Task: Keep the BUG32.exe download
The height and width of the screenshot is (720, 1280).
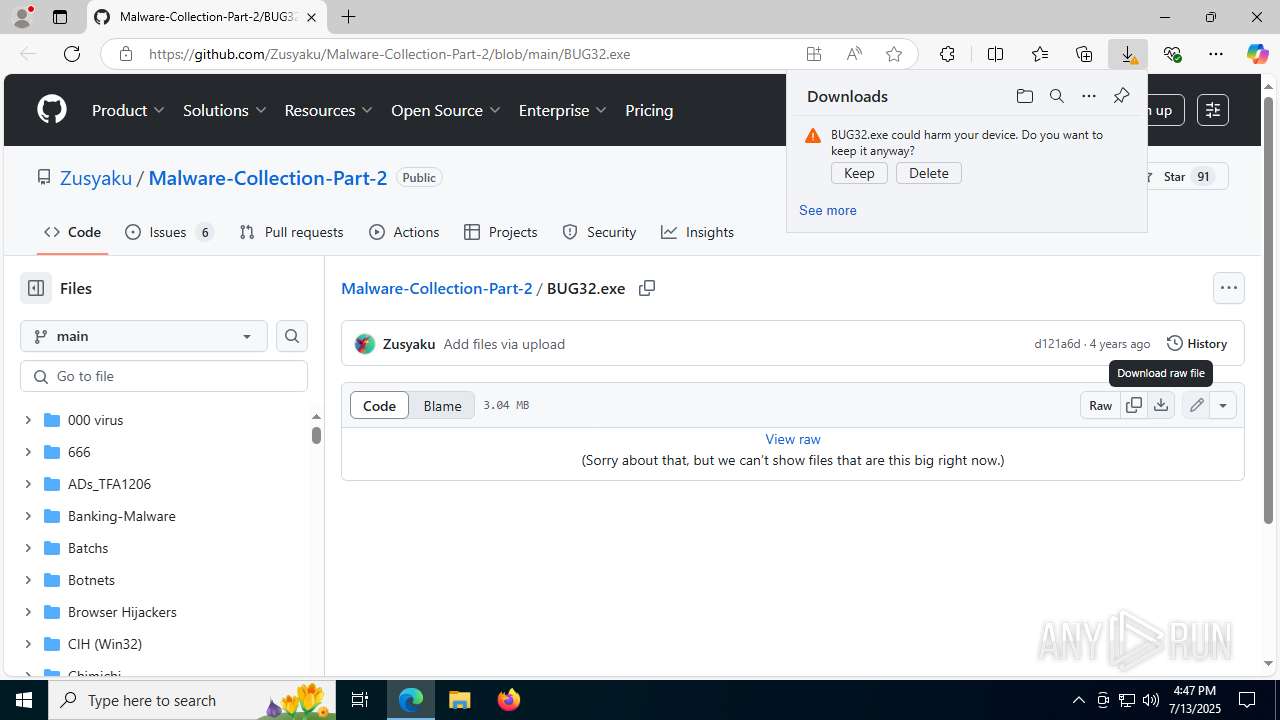Action: tap(859, 173)
